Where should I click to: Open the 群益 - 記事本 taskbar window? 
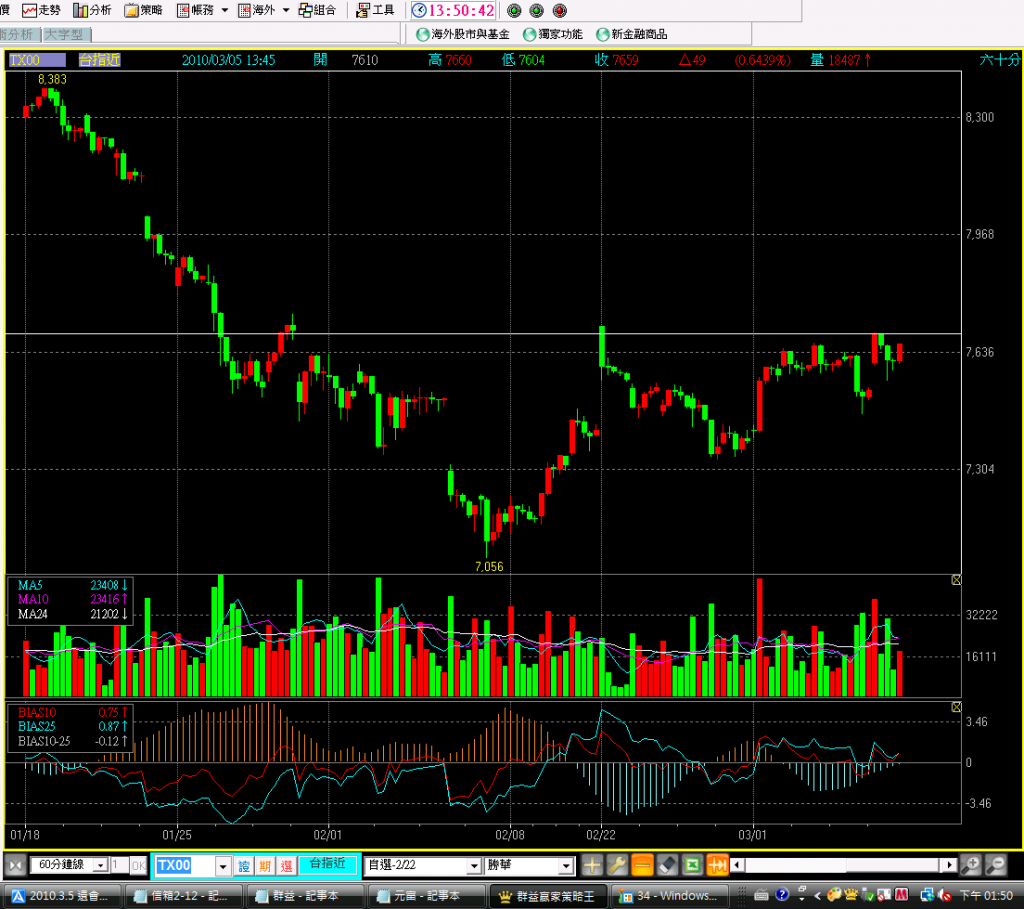tap(304, 896)
